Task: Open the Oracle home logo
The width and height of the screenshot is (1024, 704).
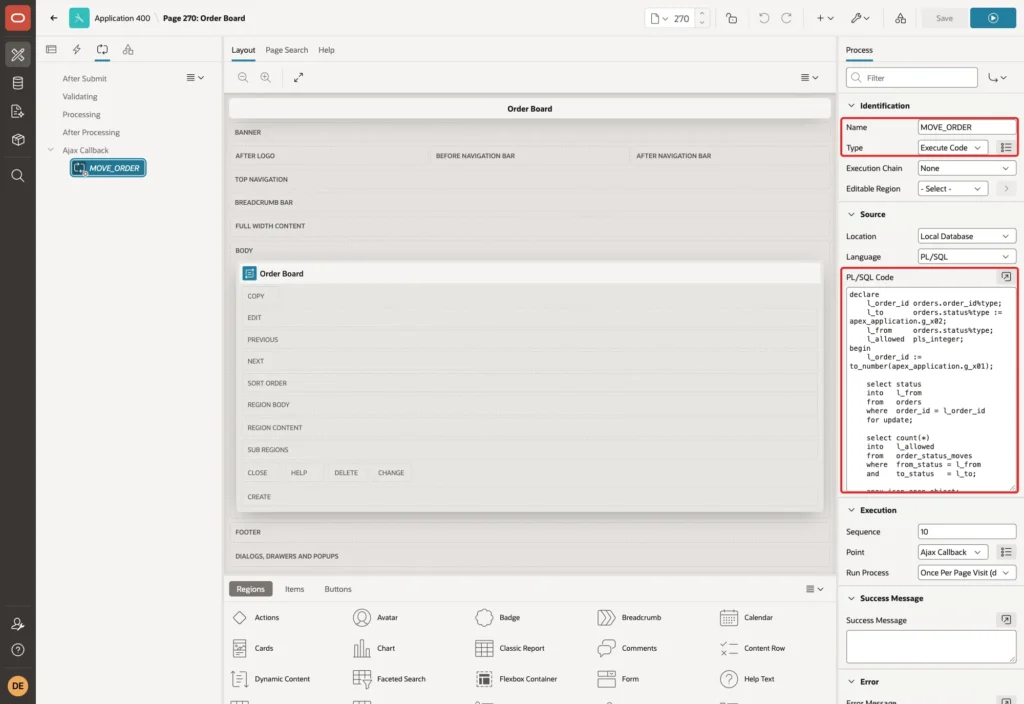Action: point(18,18)
